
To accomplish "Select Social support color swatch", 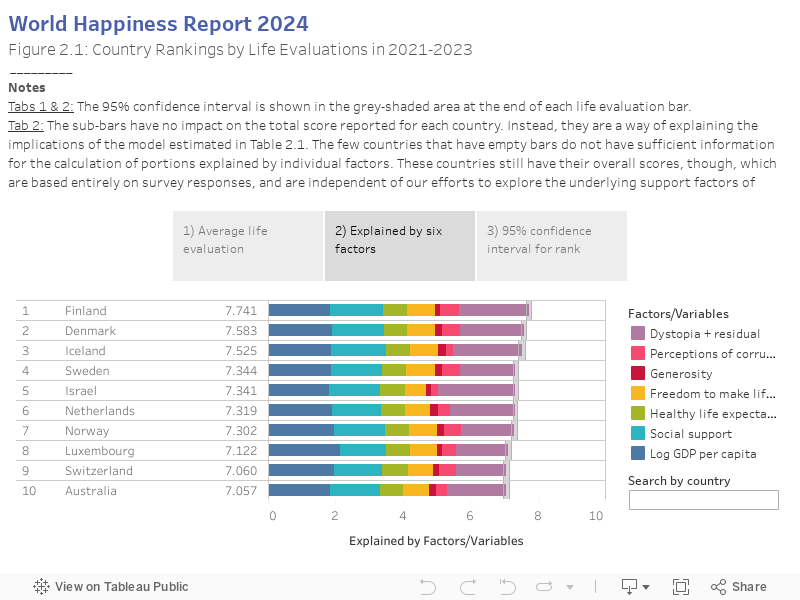I will 638,434.
